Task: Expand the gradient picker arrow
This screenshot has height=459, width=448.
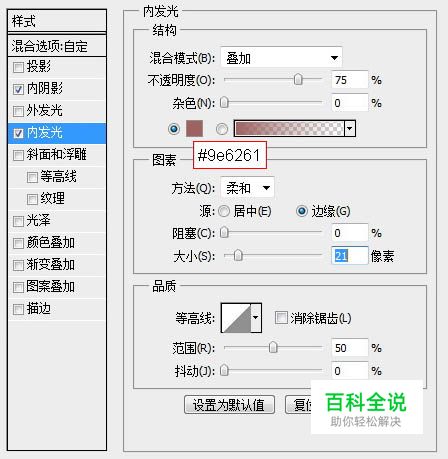Action: pos(350,129)
